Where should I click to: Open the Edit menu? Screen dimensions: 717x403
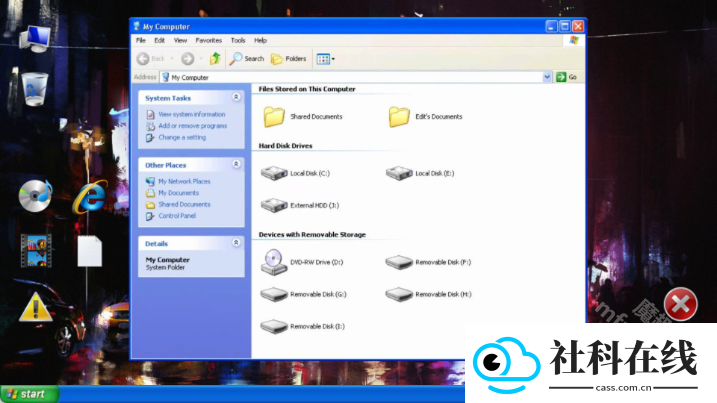point(159,40)
